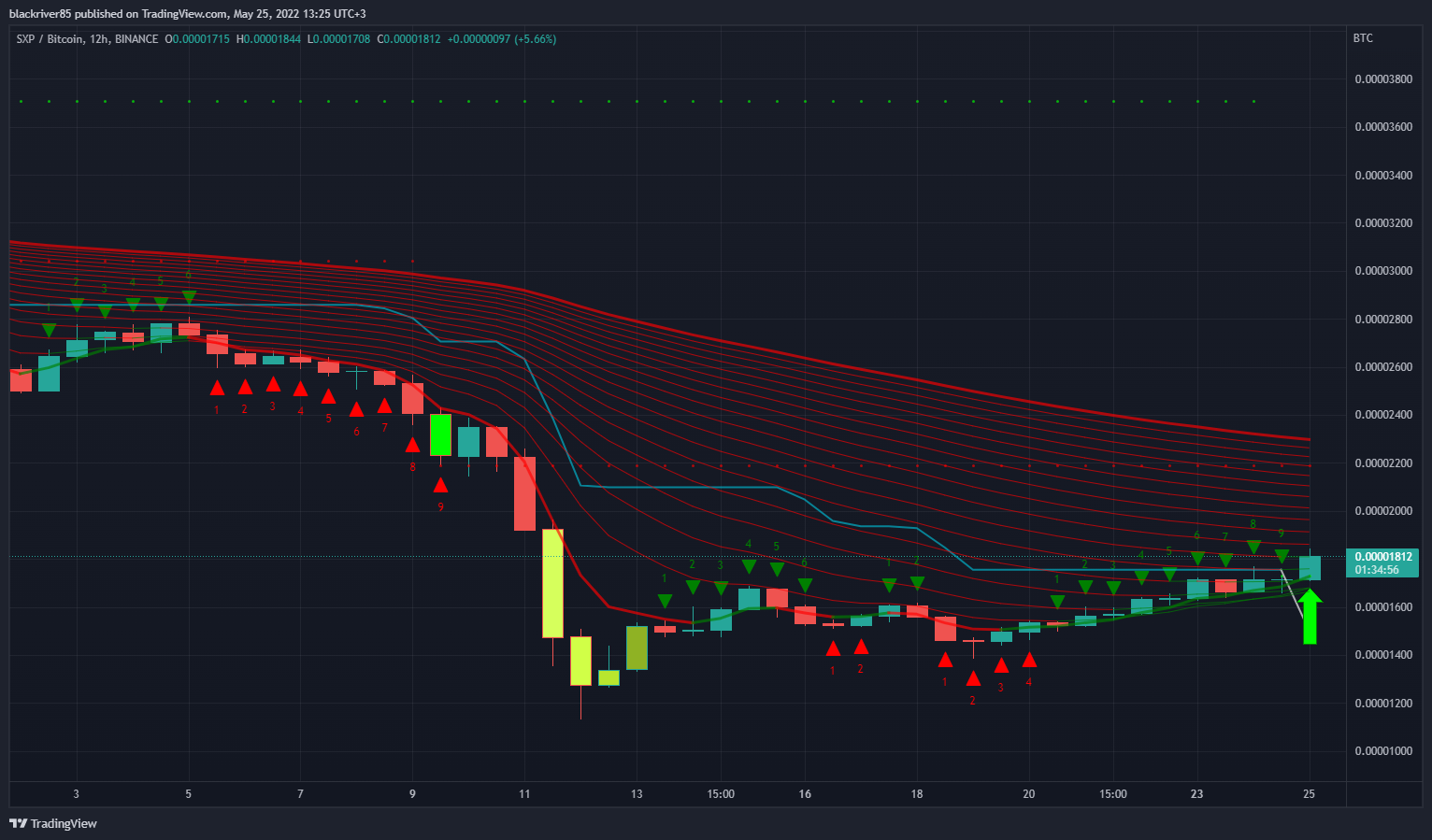
Task: Click the TradingView logo at the bottom
Action: [x=53, y=823]
